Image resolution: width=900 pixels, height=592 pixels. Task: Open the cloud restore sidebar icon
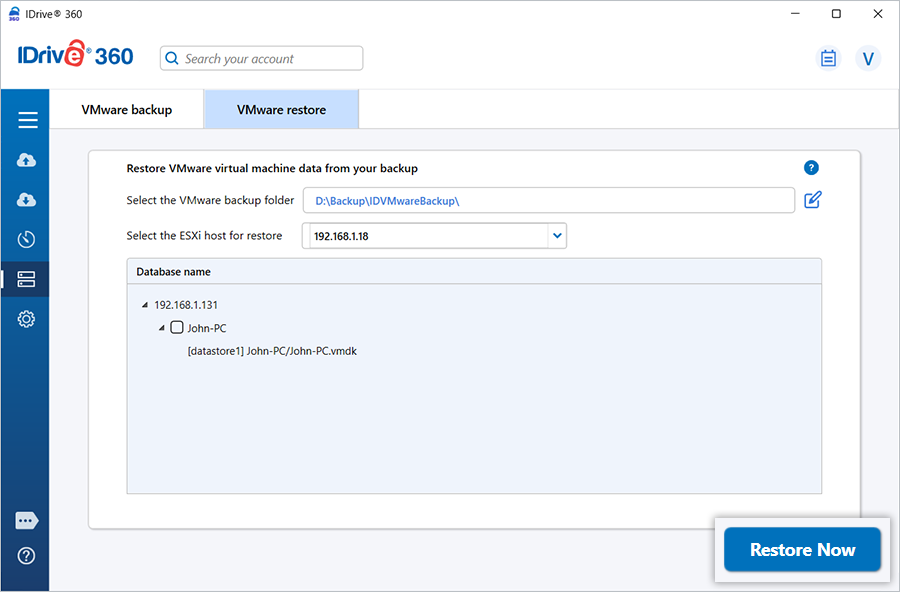[27, 200]
